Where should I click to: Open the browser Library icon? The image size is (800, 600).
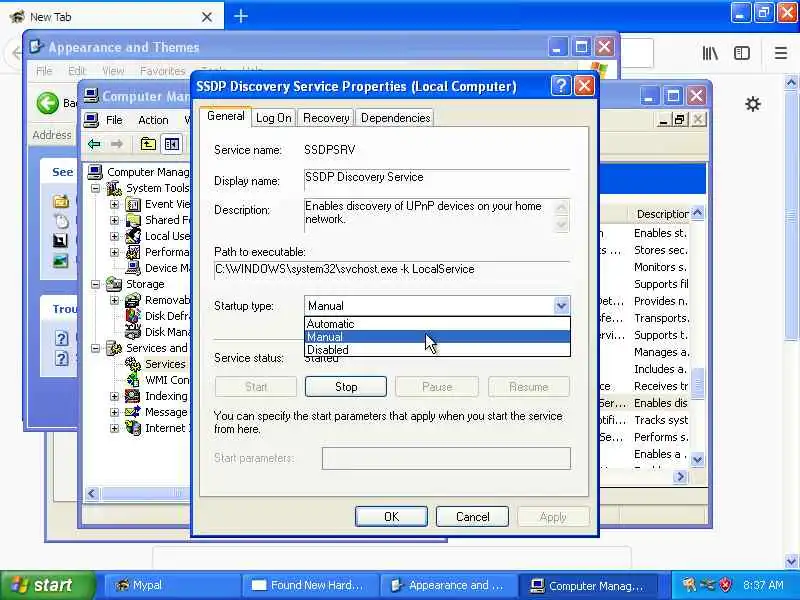[710, 53]
